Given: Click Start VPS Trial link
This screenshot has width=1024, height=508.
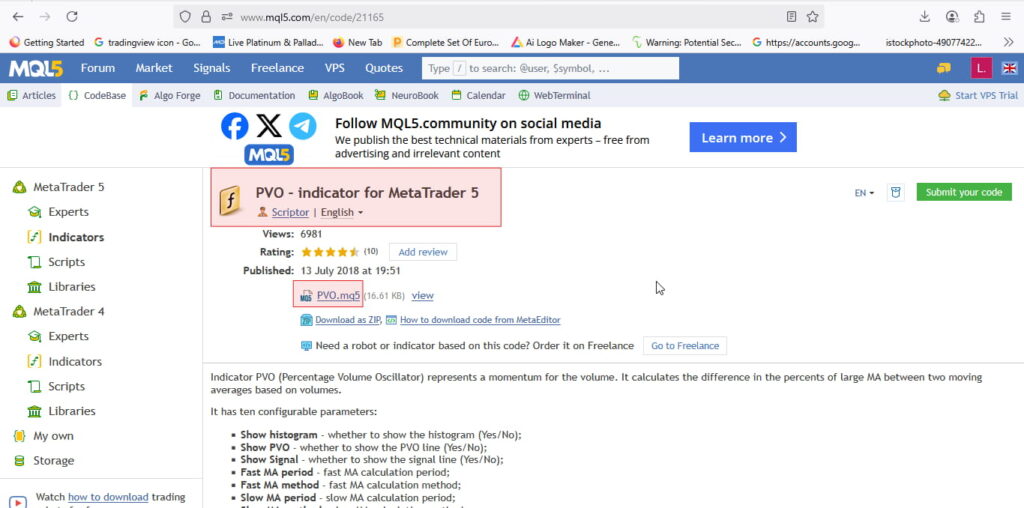Looking at the screenshot, I should point(978,95).
